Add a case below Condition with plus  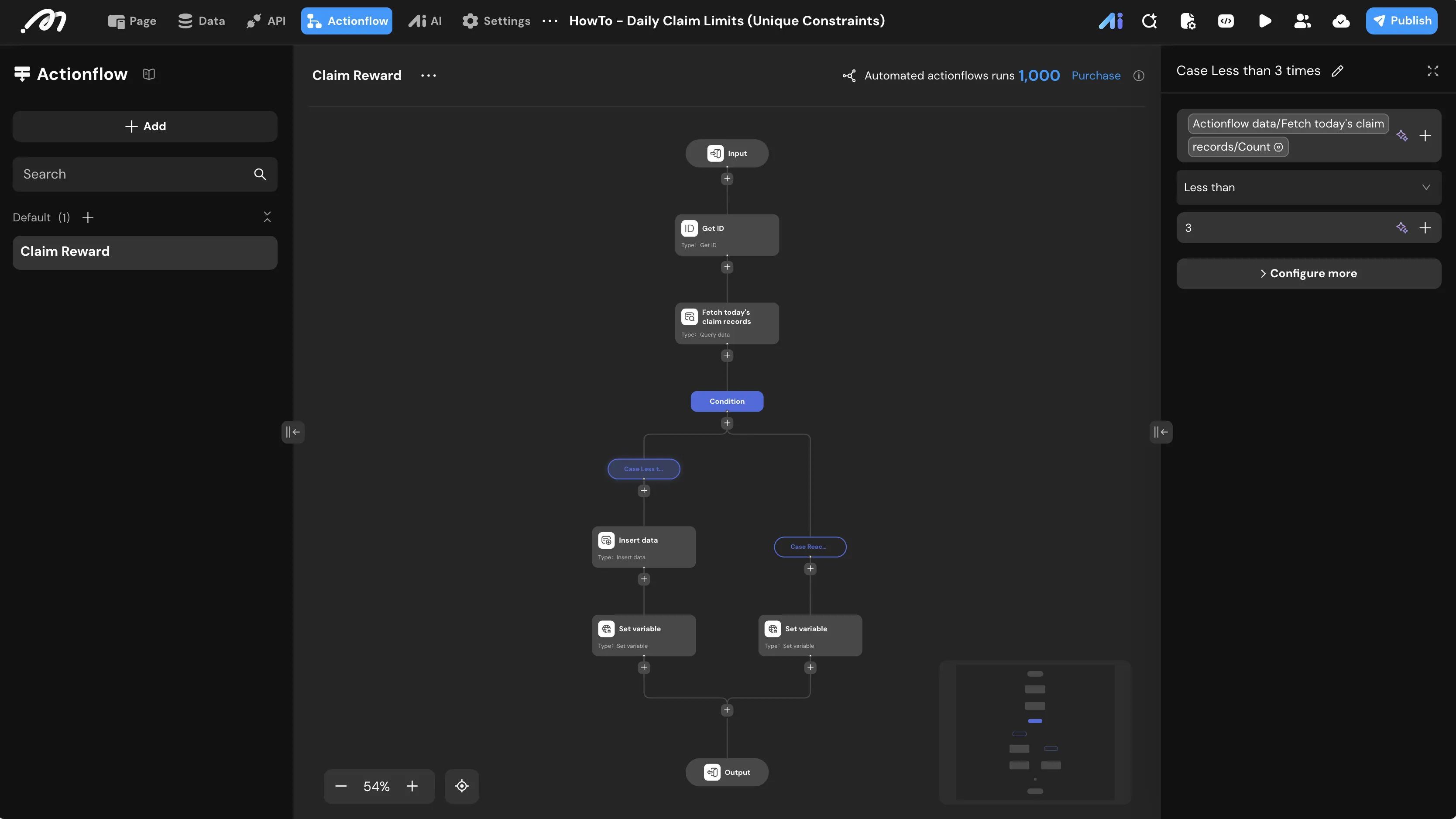click(727, 423)
